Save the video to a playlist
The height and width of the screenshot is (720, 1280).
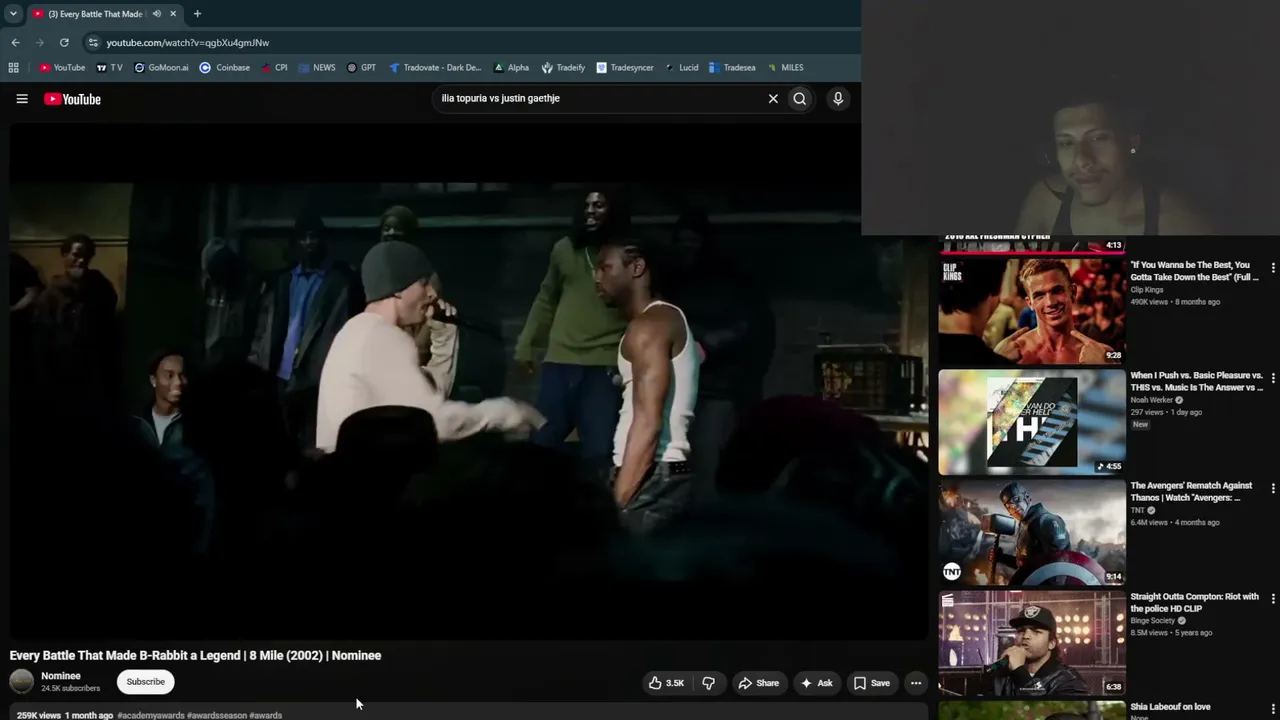coord(871,683)
